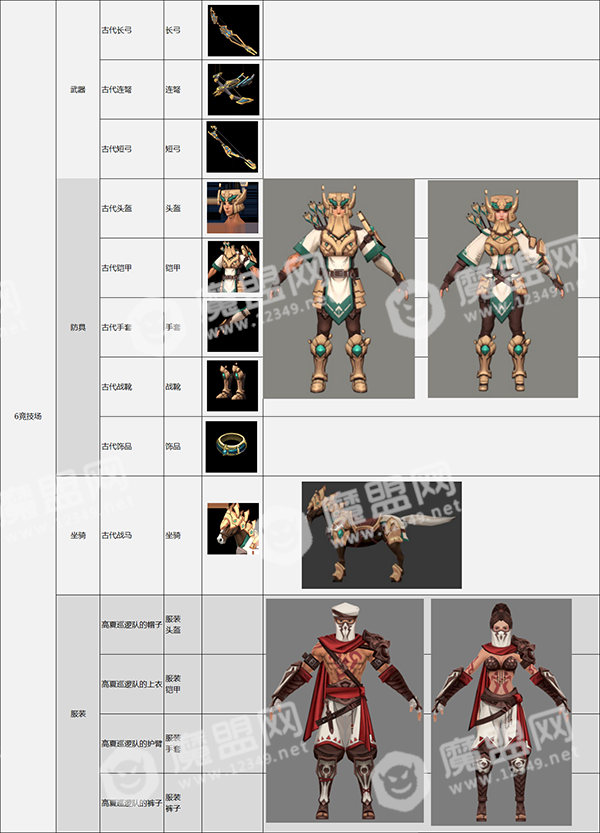Click the 古代手套 item name

(x=117, y=327)
